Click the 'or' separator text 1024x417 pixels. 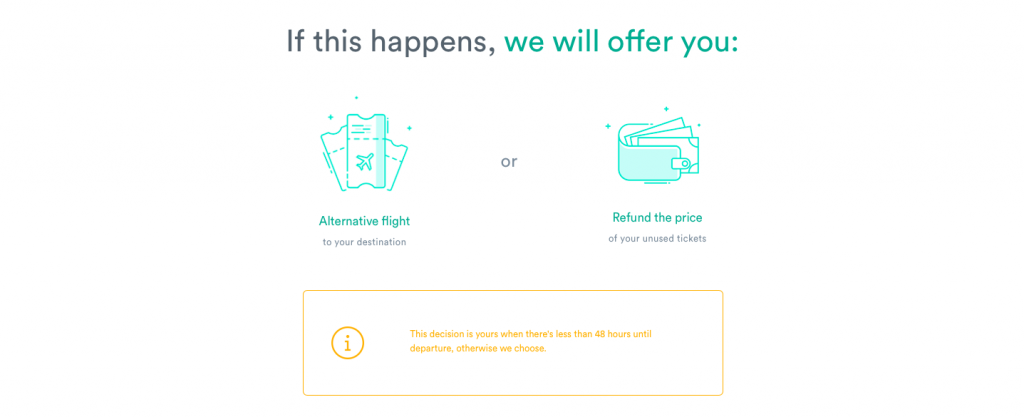(x=509, y=162)
